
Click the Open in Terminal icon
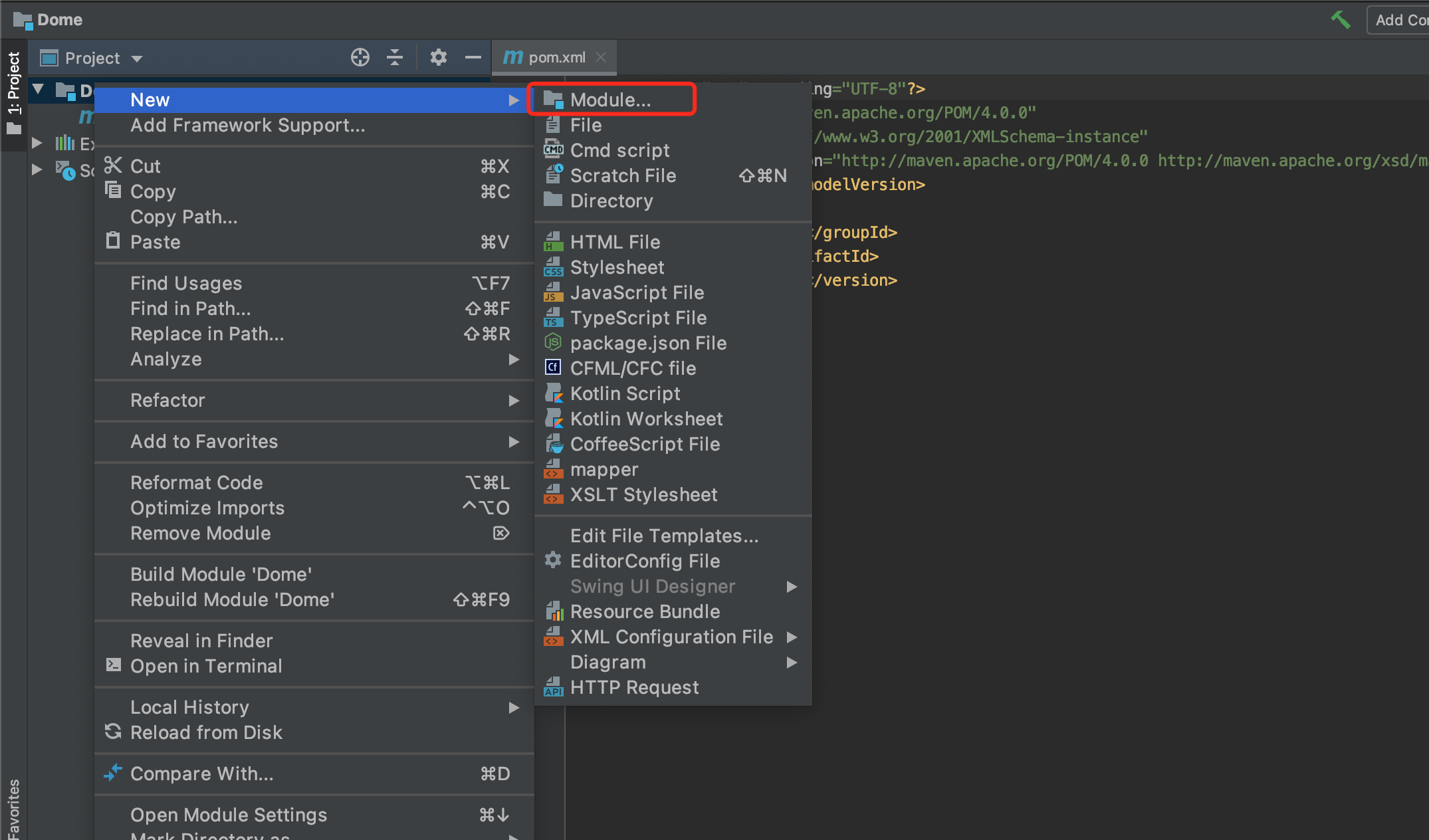click(x=113, y=665)
